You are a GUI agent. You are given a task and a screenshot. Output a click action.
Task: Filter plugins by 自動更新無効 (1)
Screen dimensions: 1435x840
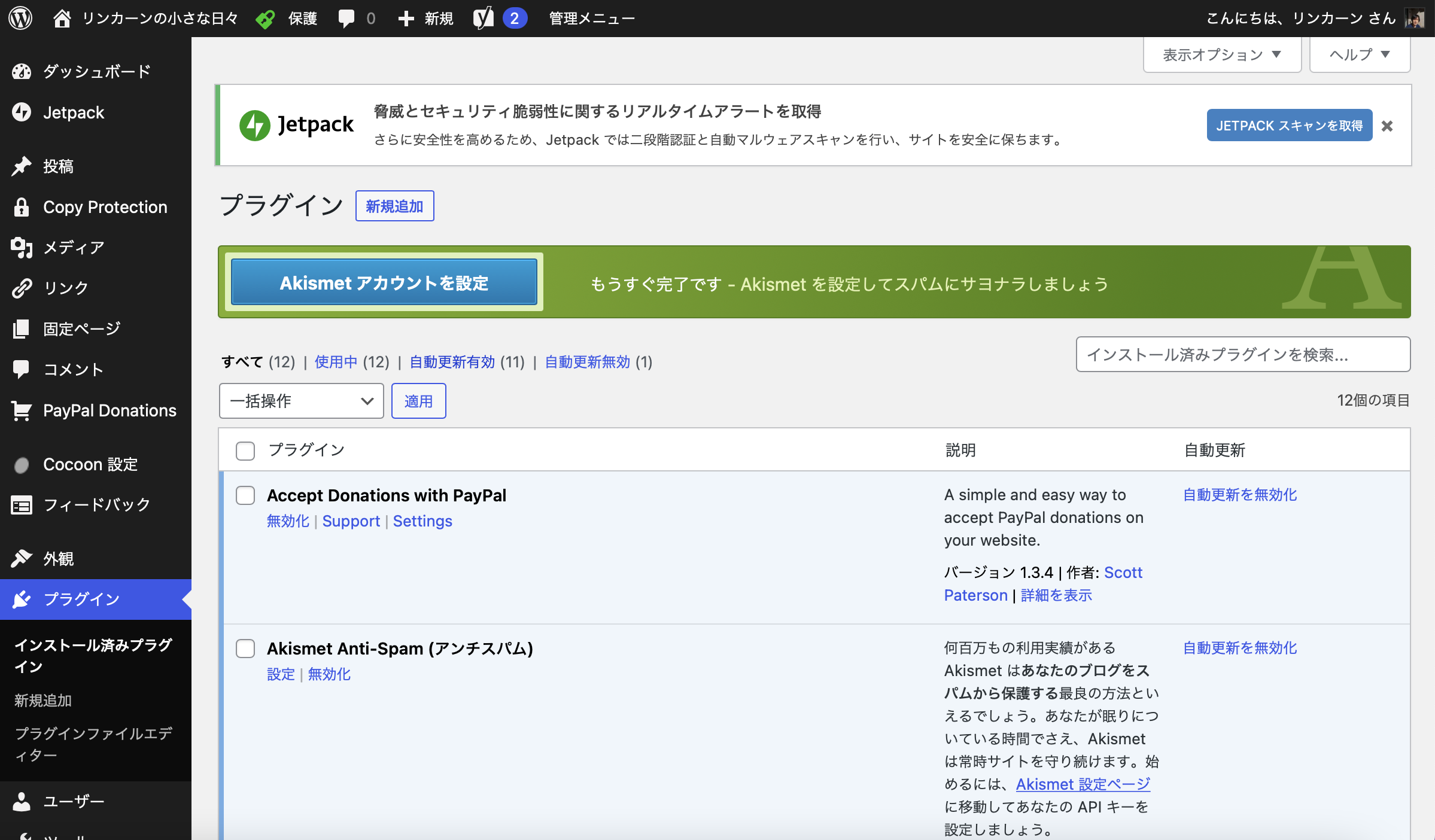point(598,362)
